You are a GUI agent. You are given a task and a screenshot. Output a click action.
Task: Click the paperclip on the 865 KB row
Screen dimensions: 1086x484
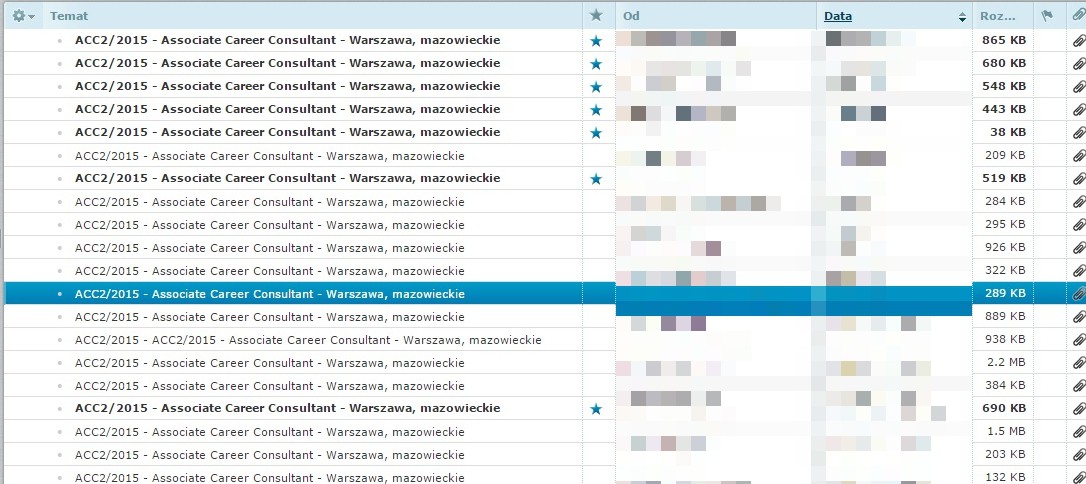pos(1078,41)
